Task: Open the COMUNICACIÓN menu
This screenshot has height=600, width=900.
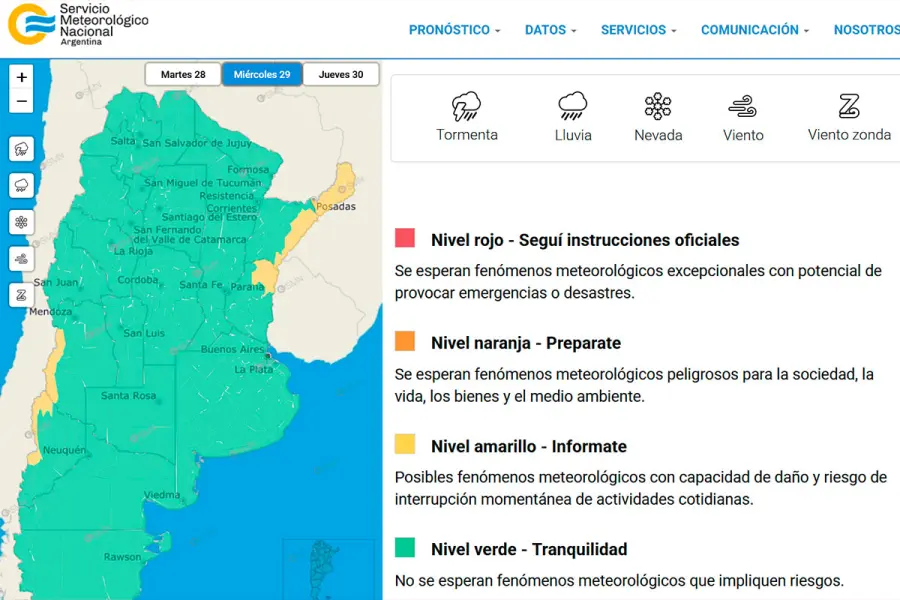Action: point(755,30)
